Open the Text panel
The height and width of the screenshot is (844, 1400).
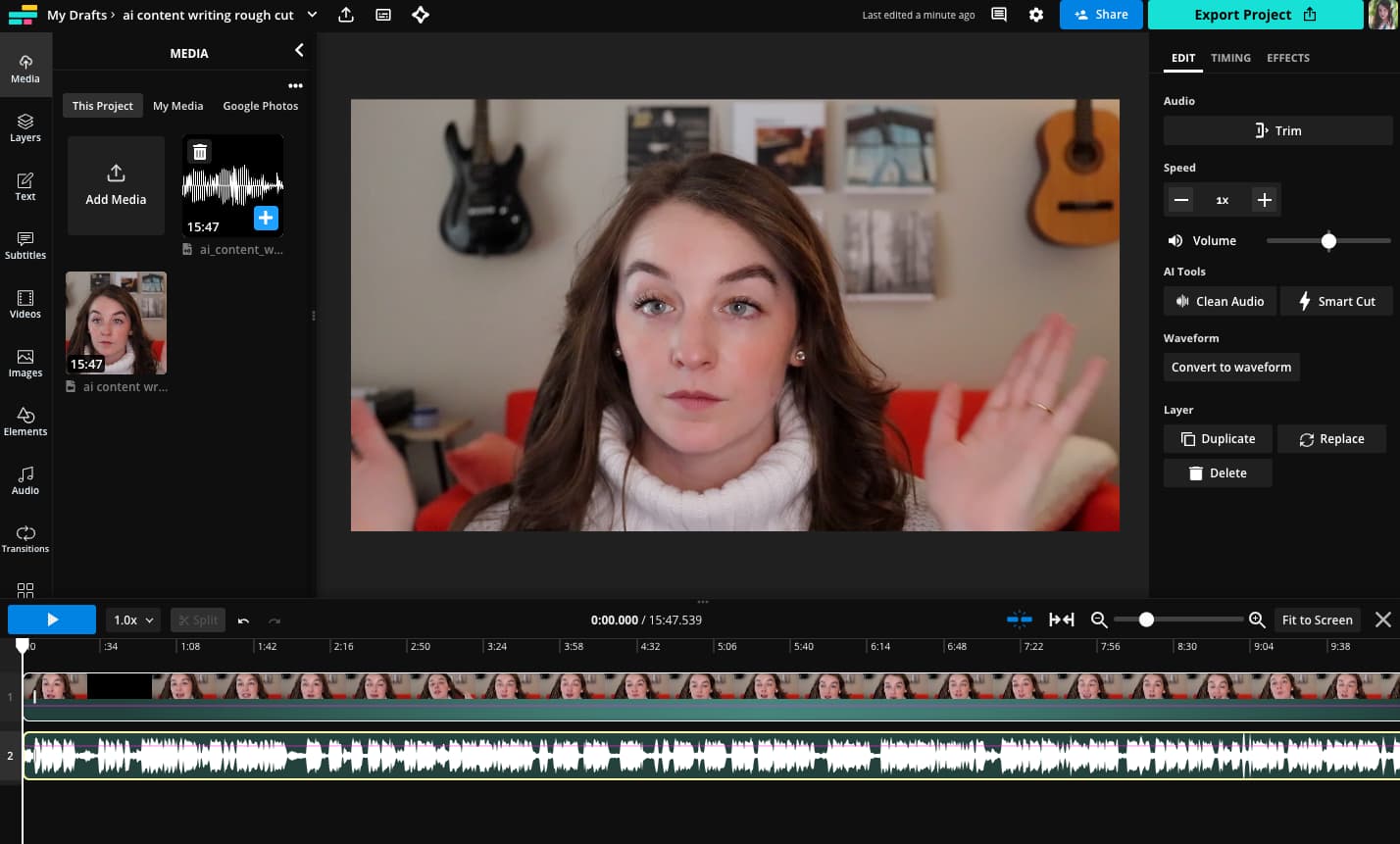click(x=25, y=186)
